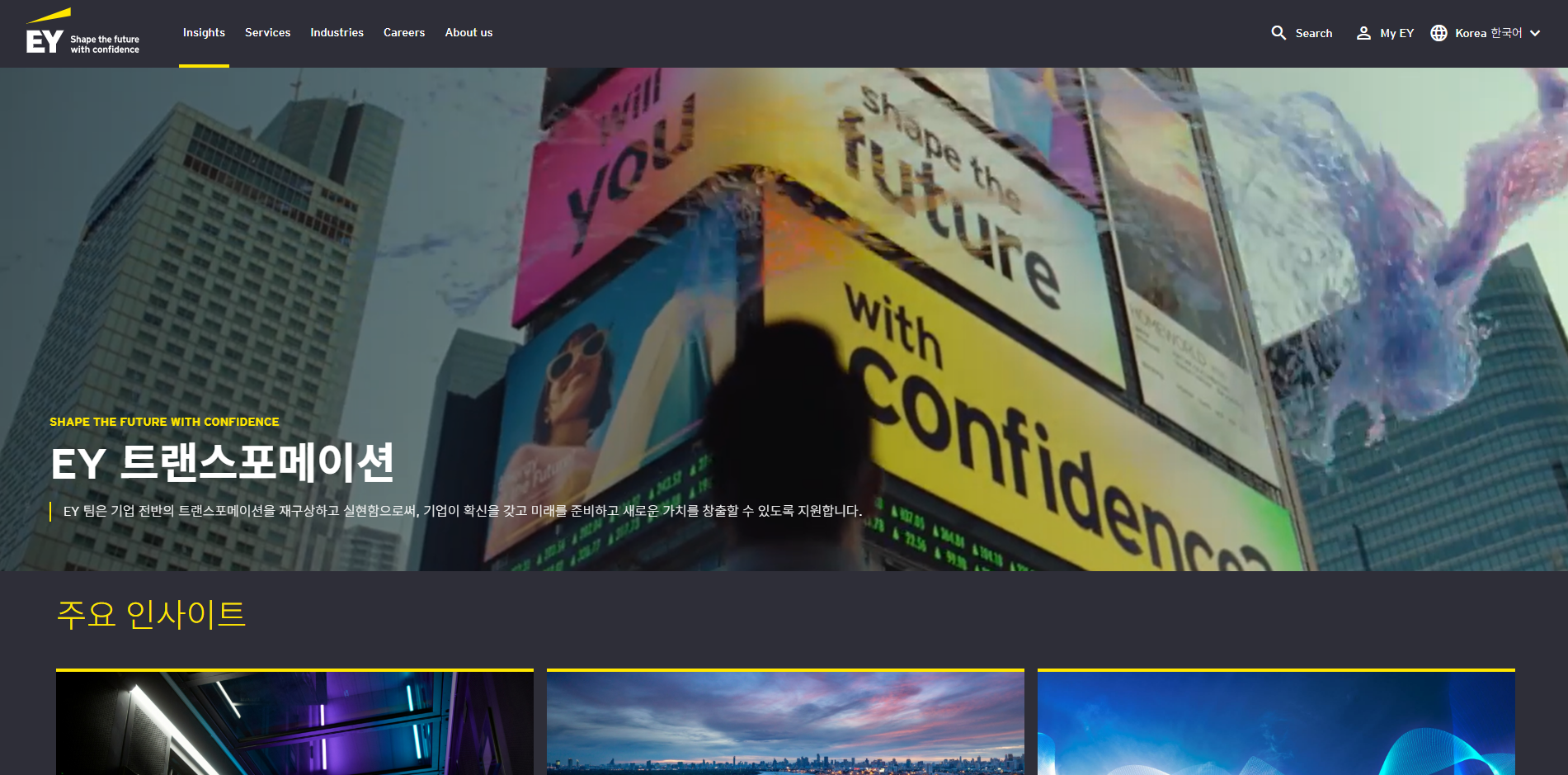Click the yellow SHAPE THE FUTURE WITH CONFIDENCE label
Screen dimensions: 1568x775
164,422
